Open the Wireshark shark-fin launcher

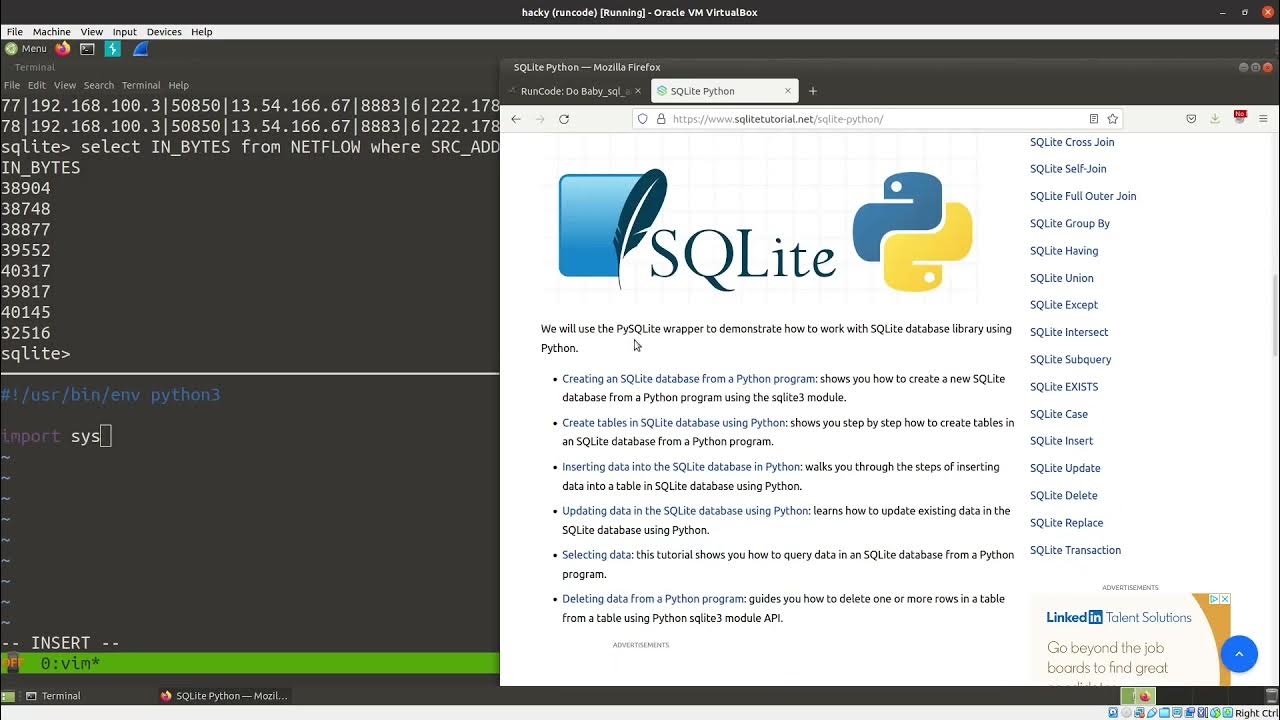(x=140, y=48)
